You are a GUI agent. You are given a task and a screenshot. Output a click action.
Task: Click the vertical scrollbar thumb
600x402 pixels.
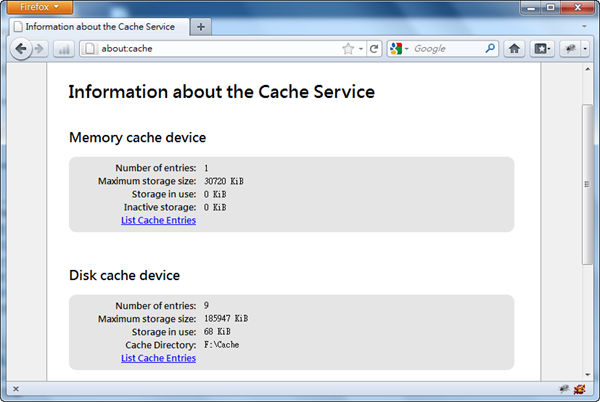pos(587,180)
